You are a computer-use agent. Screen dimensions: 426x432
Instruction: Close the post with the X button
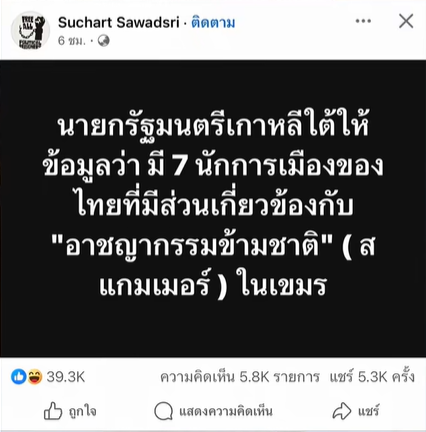pyautogui.click(x=406, y=21)
